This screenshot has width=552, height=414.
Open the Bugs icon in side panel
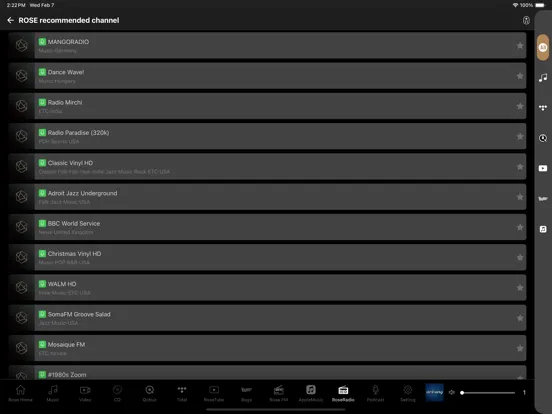(x=543, y=199)
